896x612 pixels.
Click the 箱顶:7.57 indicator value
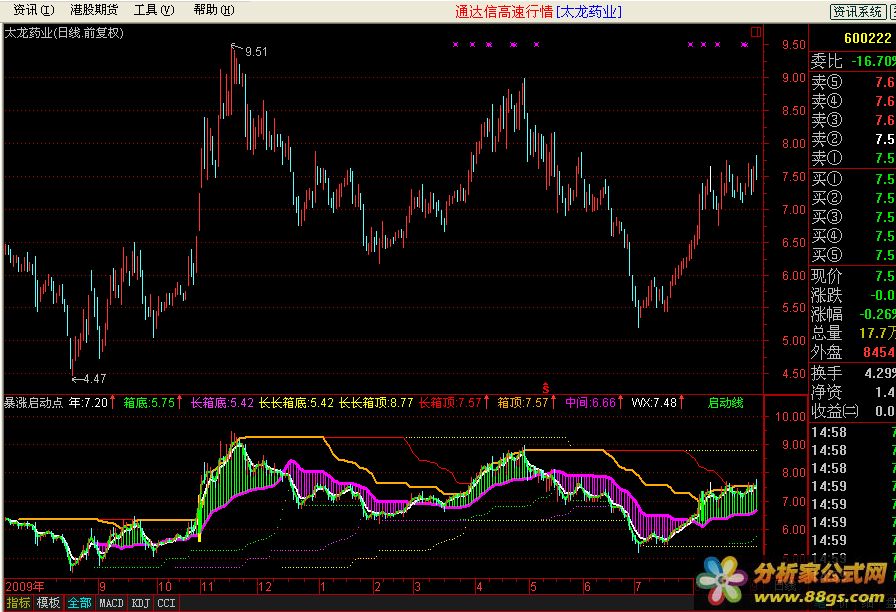click(x=522, y=403)
